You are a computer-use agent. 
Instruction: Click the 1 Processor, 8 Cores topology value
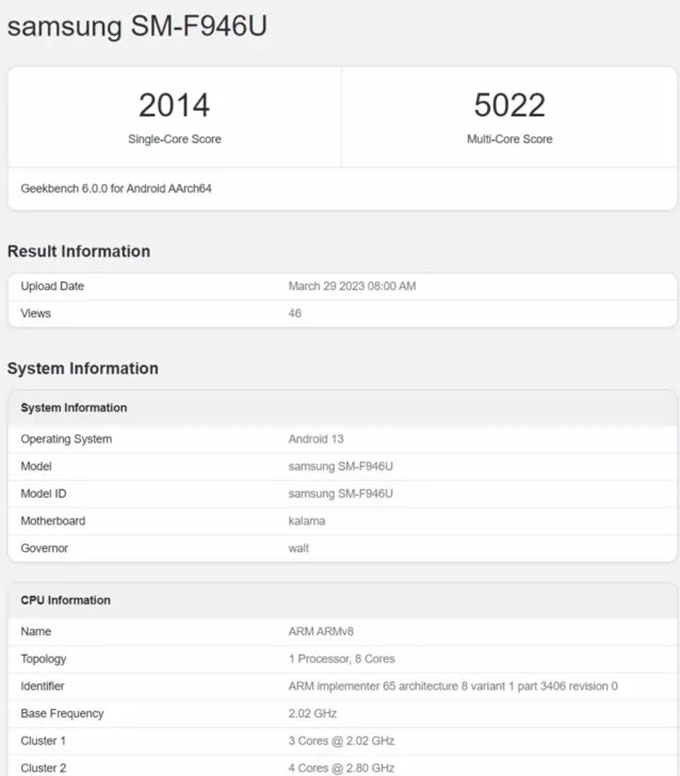tap(341, 659)
